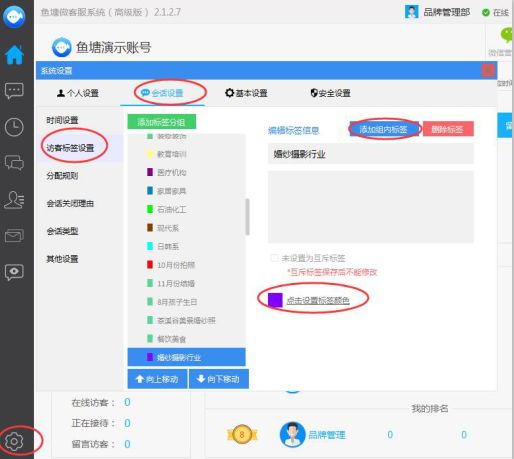
Task: Click the green 添加标签分组 button
Action: [x=162, y=122]
